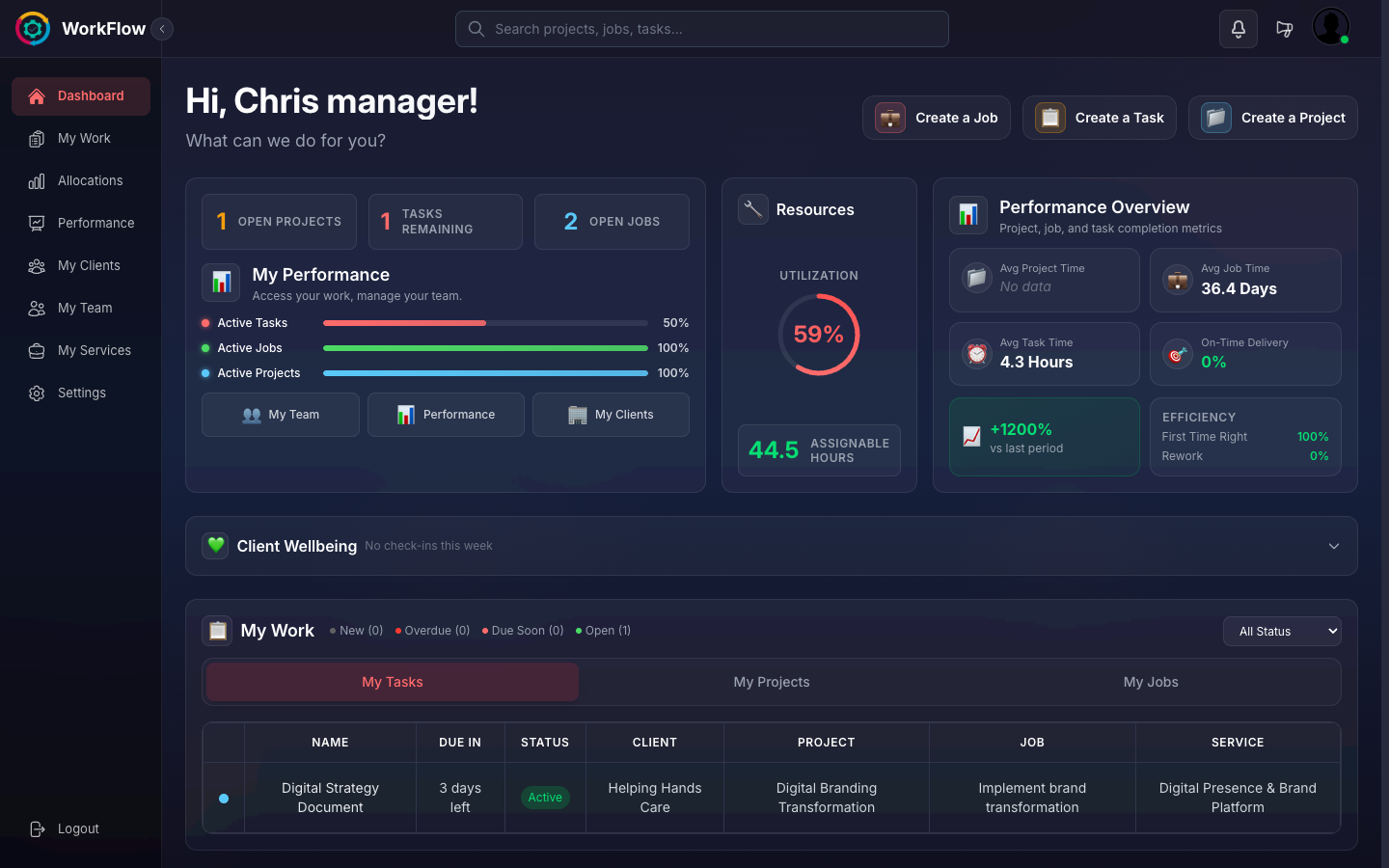The width and height of the screenshot is (1389, 868).
Task: Switch to the My Projects tab
Action: click(x=772, y=682)
